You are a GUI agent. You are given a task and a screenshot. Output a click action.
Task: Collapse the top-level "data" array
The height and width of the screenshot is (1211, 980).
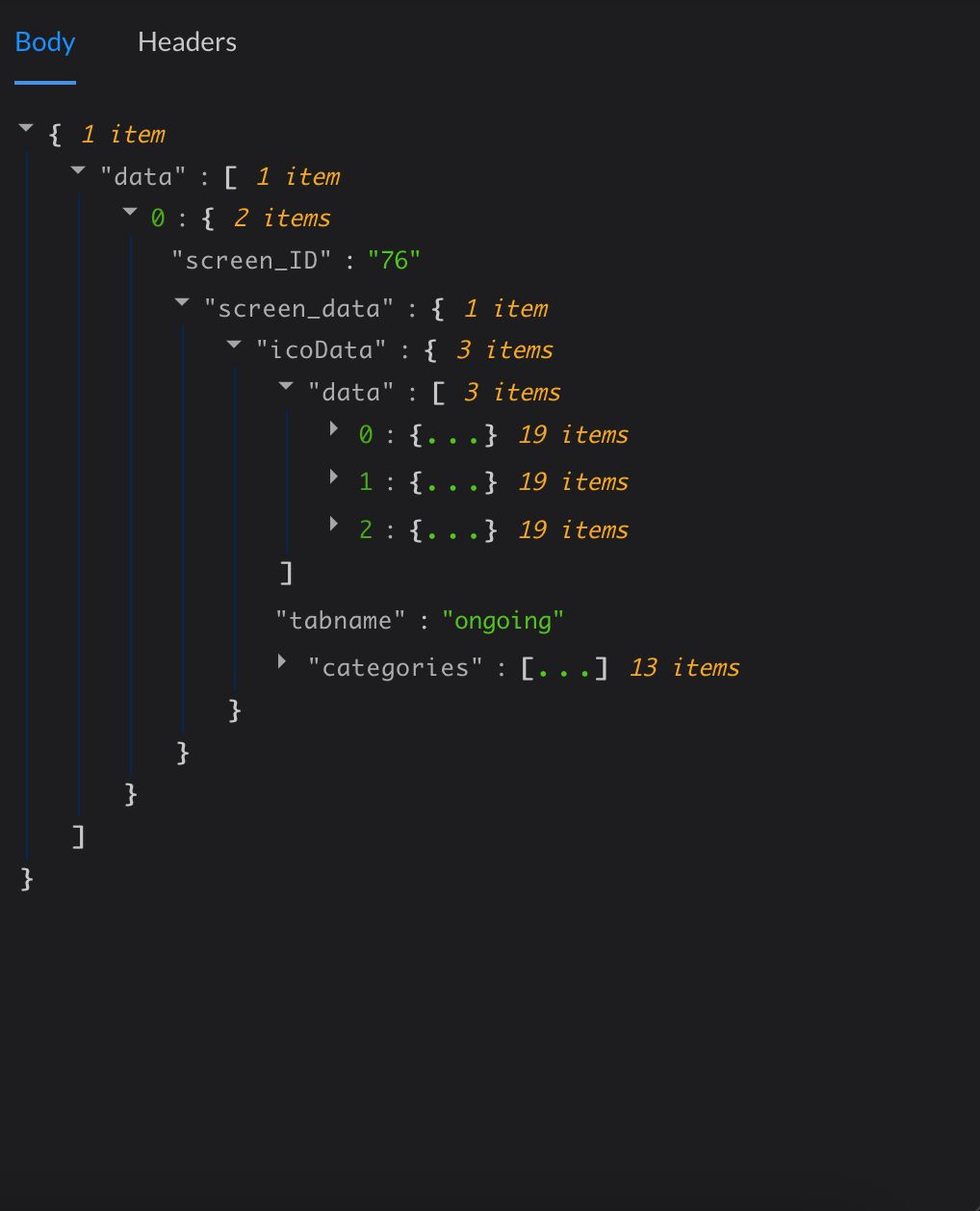tap(78, 169)
